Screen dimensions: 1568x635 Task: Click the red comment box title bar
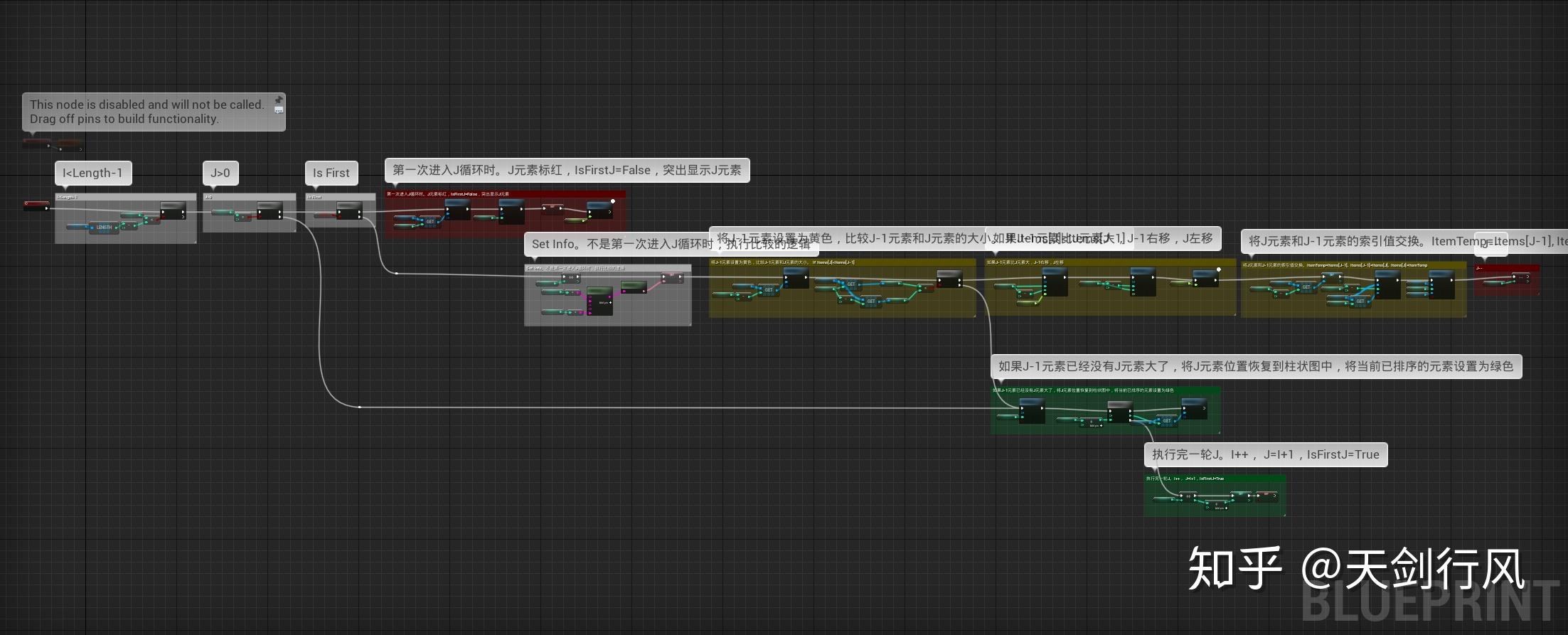(x=505, y=193)
